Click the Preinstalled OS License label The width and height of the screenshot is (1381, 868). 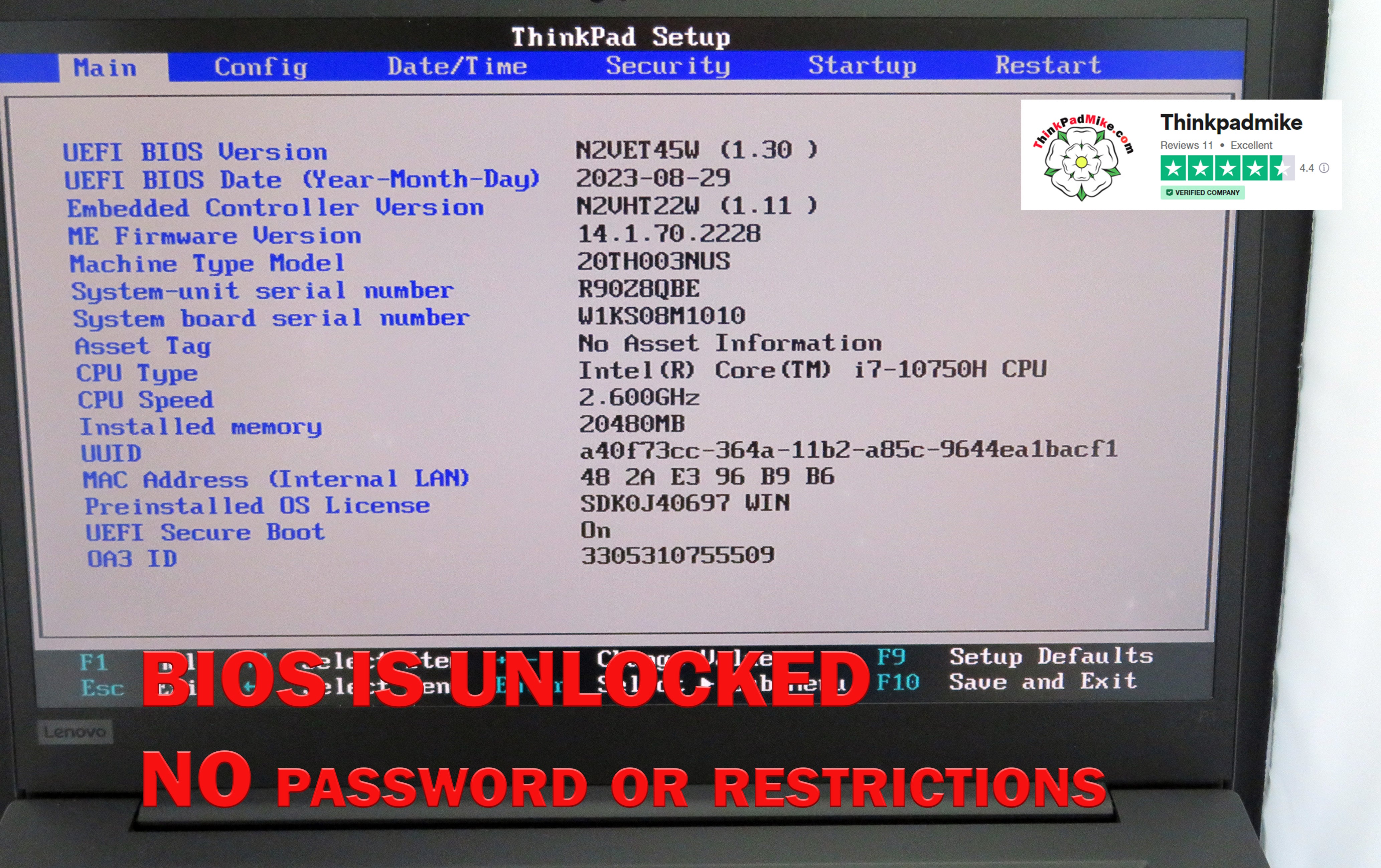(258, 505)
